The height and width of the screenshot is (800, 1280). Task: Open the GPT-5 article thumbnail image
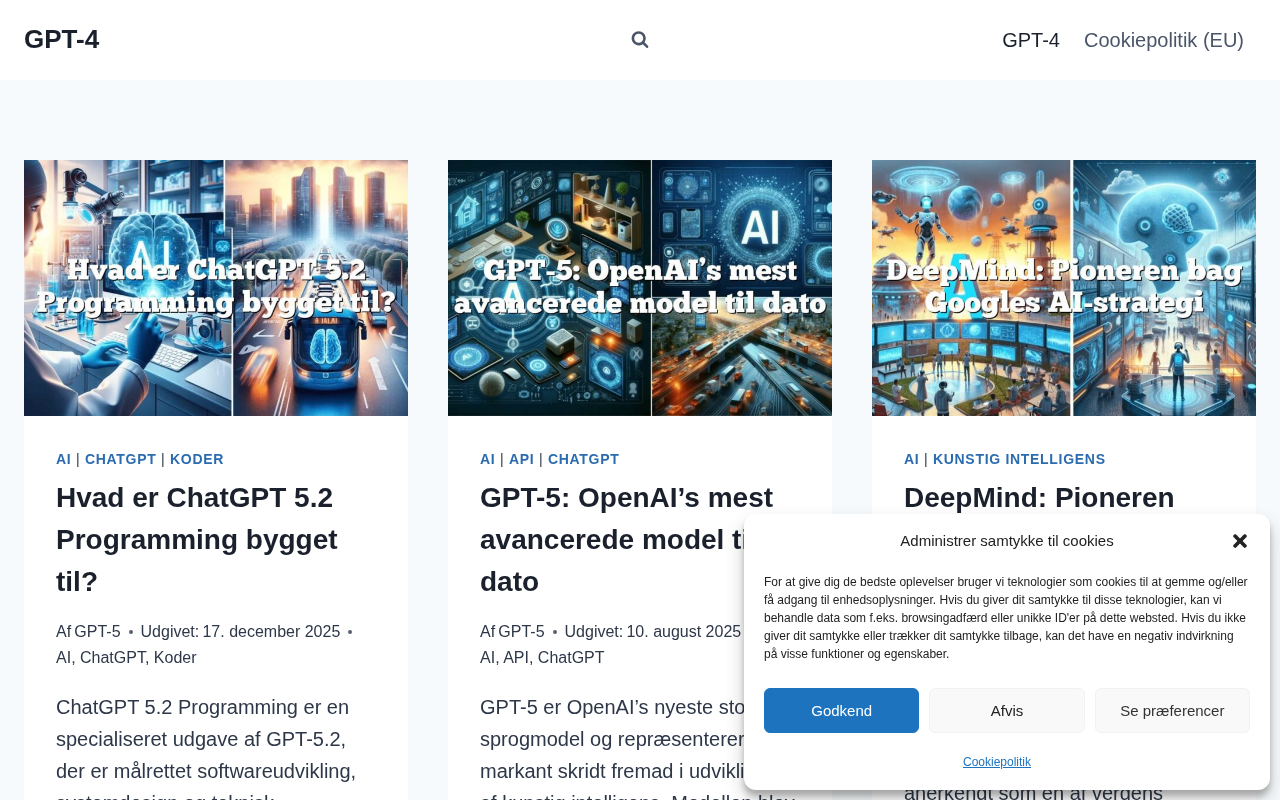click(x=640, y=288)
